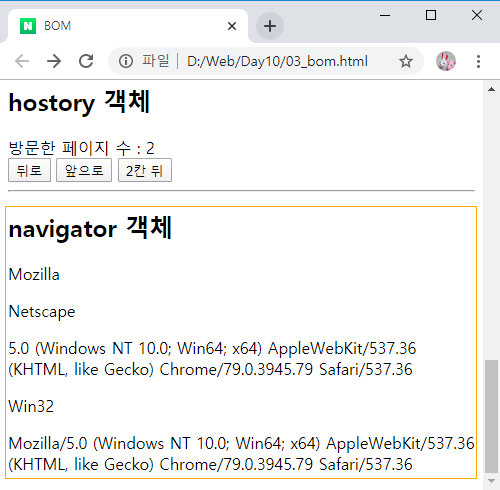The width and height of the screenshot is (500, 490).
Task: Select the BOM tab
Action: (x=128, y=26)
